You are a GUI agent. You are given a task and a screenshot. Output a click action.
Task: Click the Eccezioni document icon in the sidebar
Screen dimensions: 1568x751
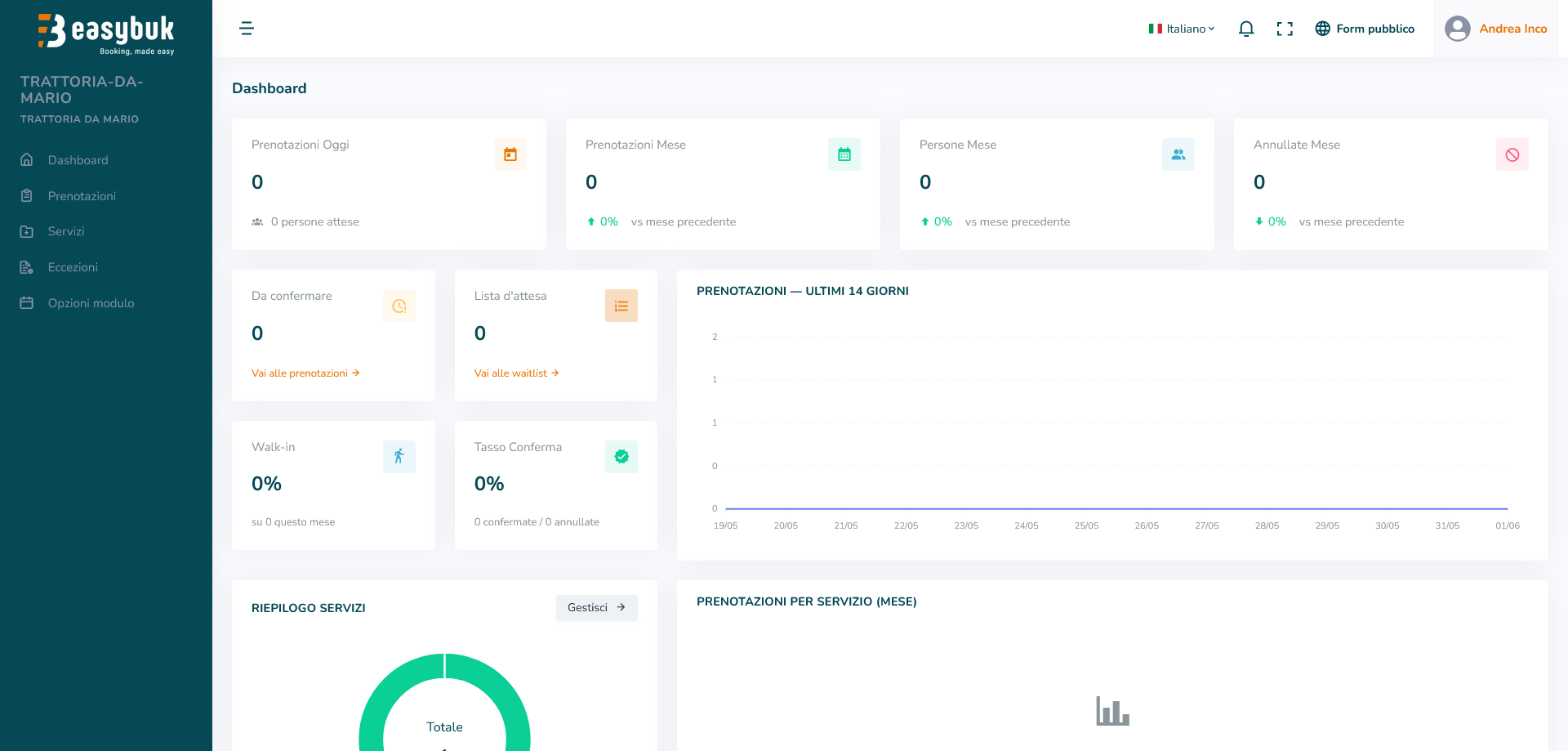[27, 267]
